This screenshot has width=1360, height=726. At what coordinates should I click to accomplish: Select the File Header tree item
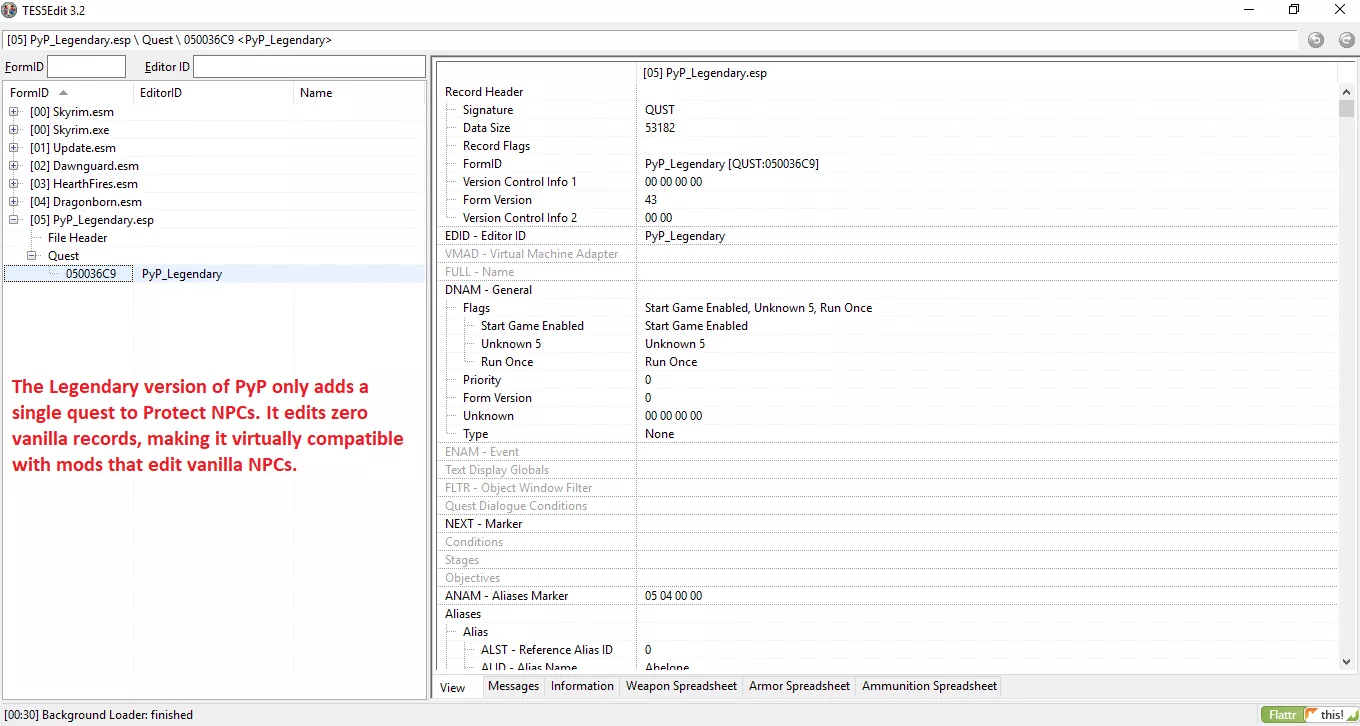tap(77, 238)
